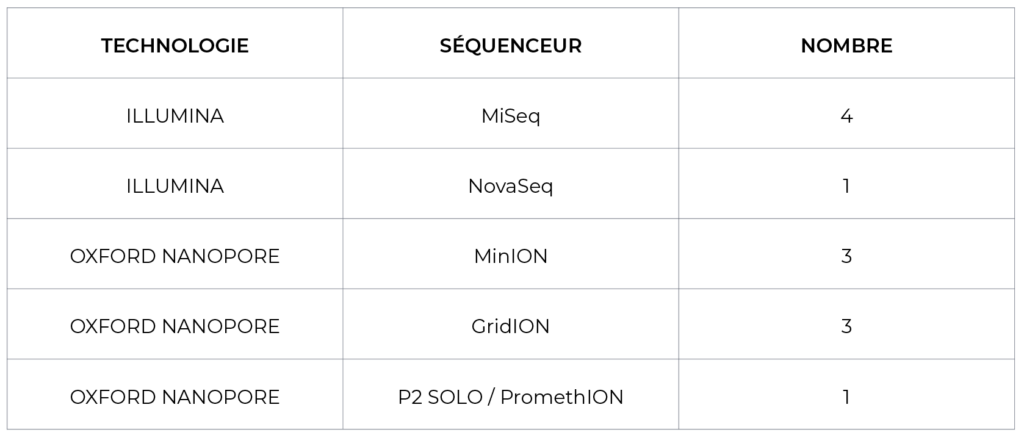This screenshot has width=1024, height=438.
Task: Select the PromethION text
Action: [x=561, y=397]
